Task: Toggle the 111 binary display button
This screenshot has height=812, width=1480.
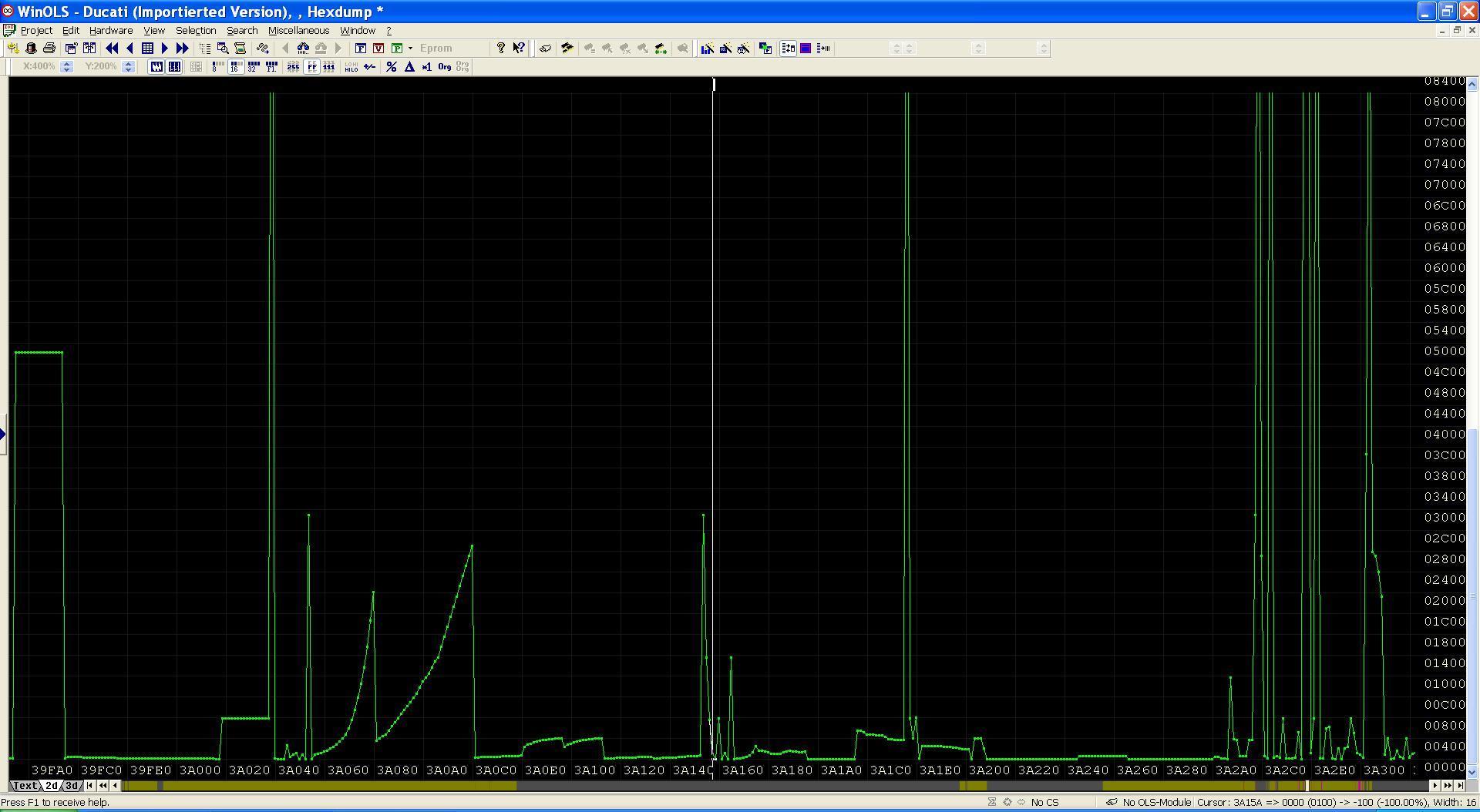Action: [x=329, y=67]
